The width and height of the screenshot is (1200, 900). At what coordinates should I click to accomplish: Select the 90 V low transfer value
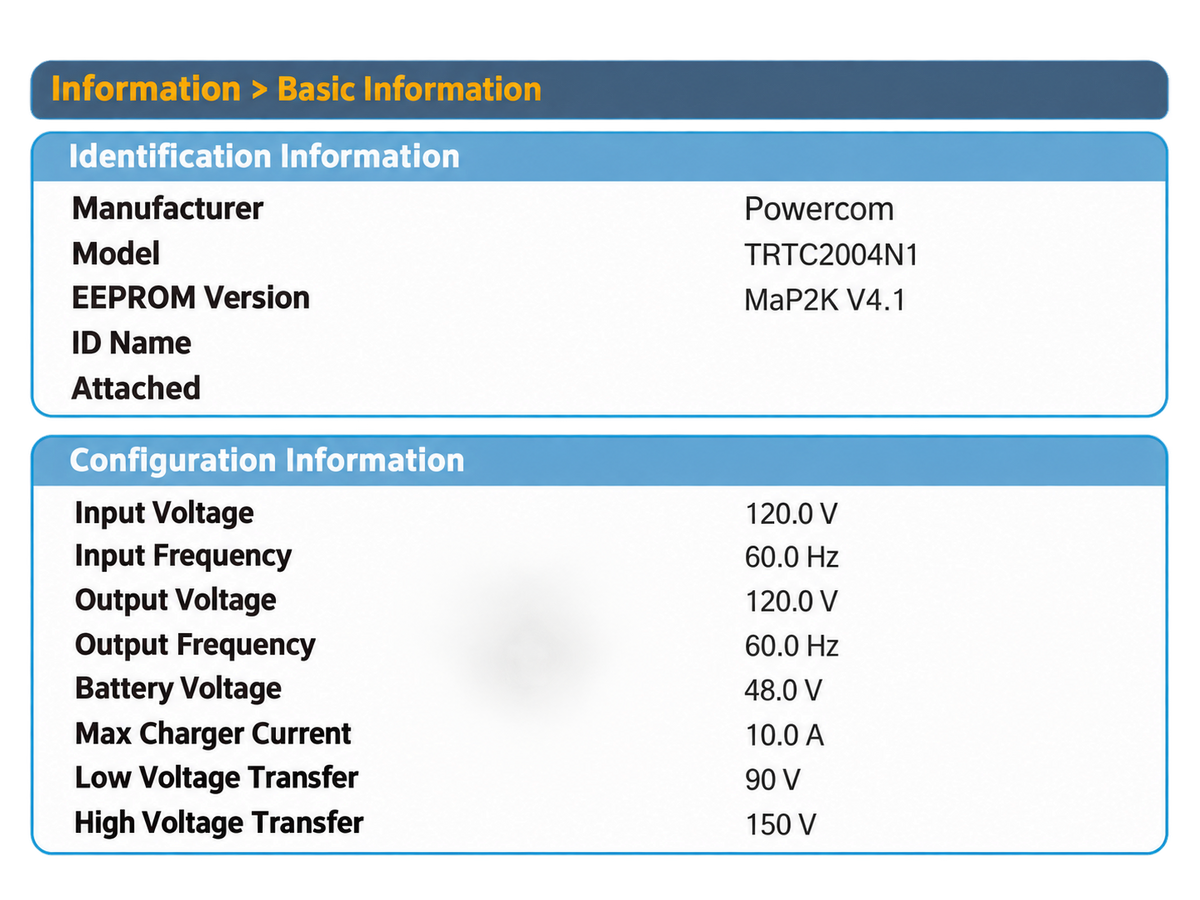point(773,780)
